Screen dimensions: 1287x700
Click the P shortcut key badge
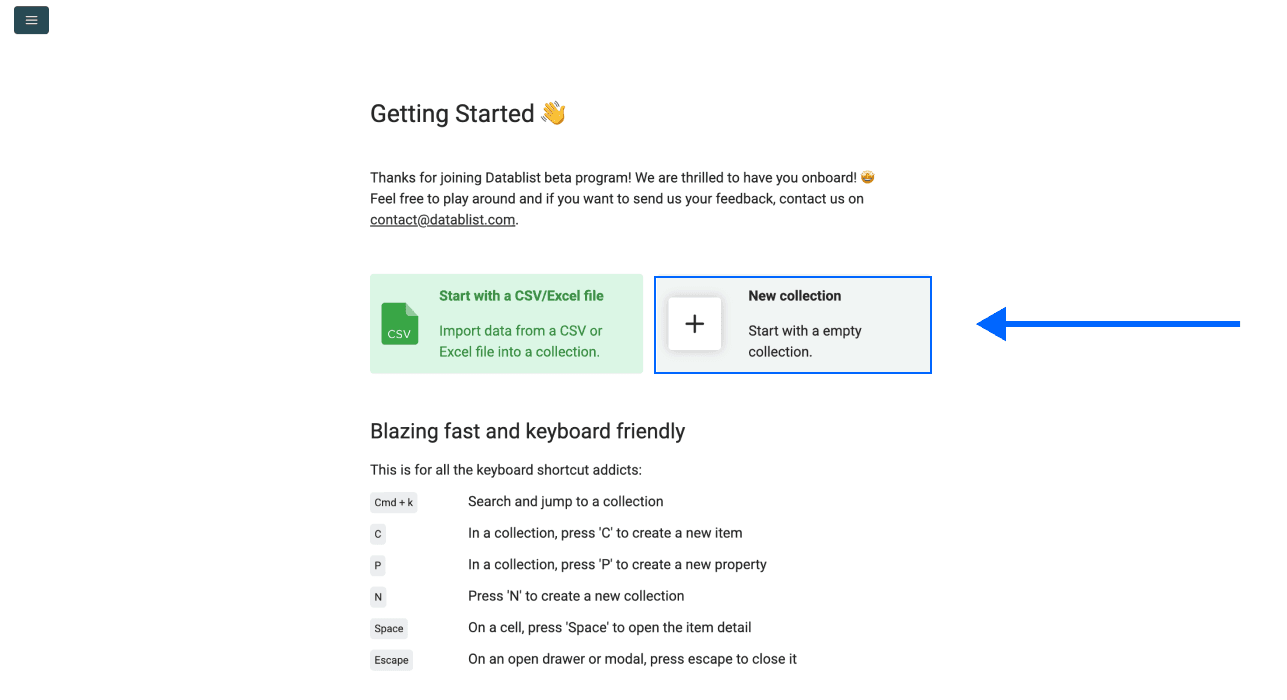[x=377, y=565]
